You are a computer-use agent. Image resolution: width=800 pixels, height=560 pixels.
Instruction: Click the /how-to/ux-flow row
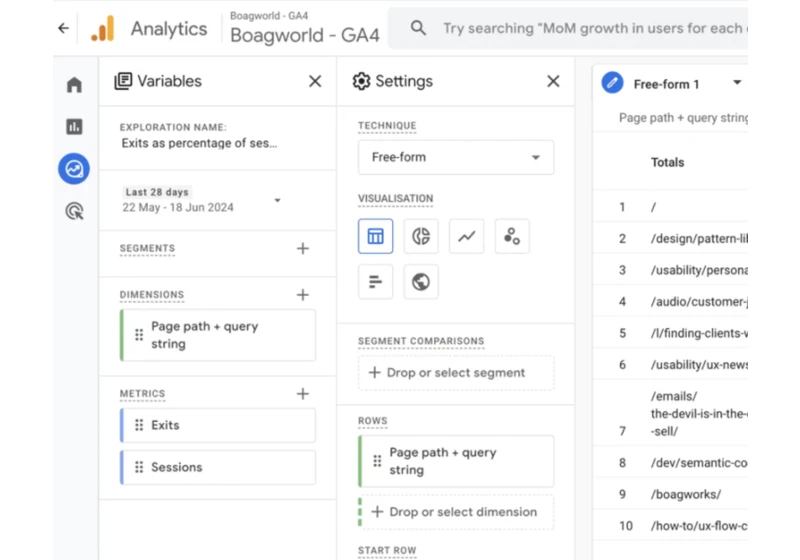coord(670,526)
